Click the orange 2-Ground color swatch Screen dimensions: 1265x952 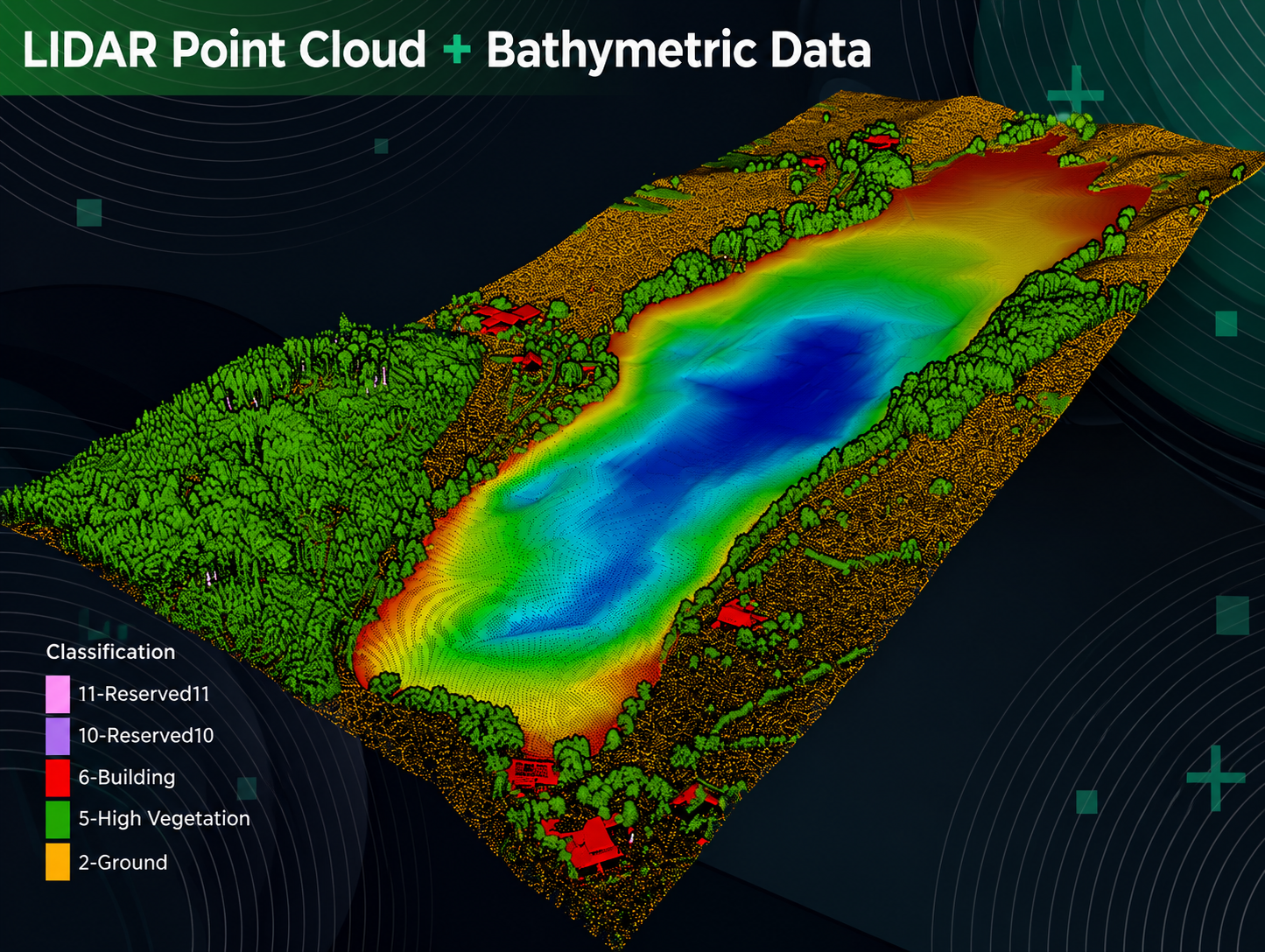58,862
